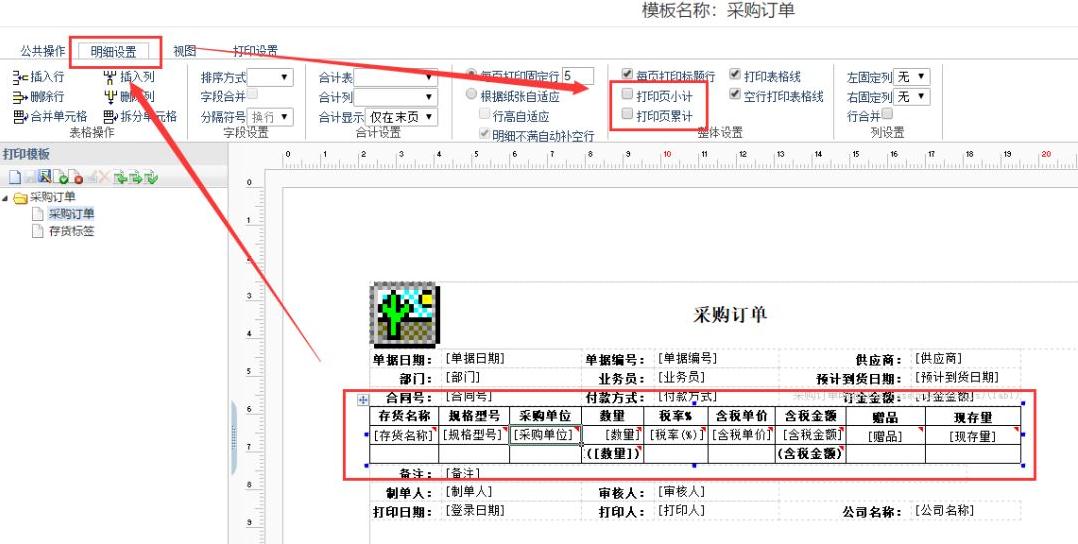The image size is (1078, 544).
Task: Open the 左固定列 dropdown
Action: (x=912, y=77)
